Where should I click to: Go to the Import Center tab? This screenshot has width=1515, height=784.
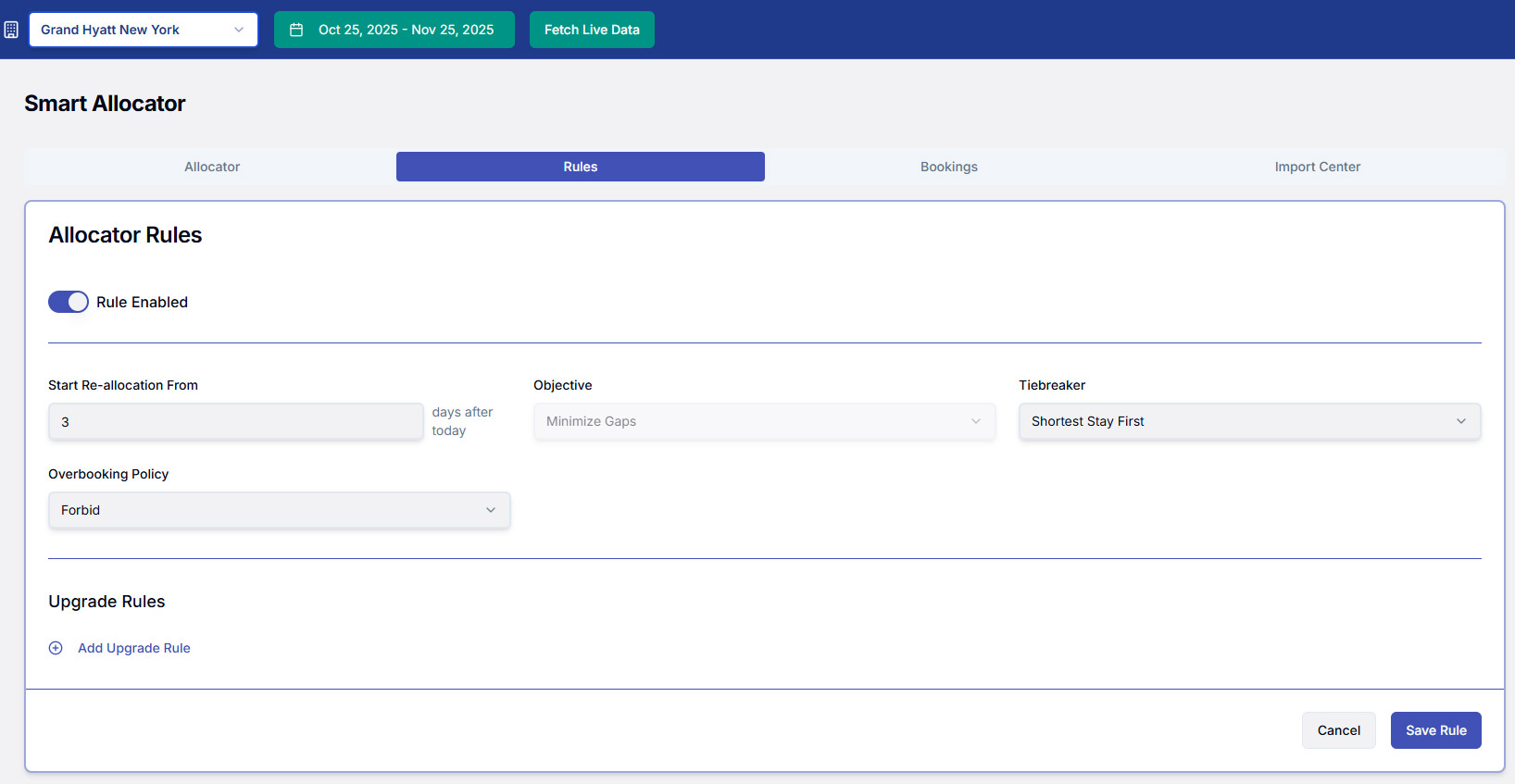coord(1317,167)
